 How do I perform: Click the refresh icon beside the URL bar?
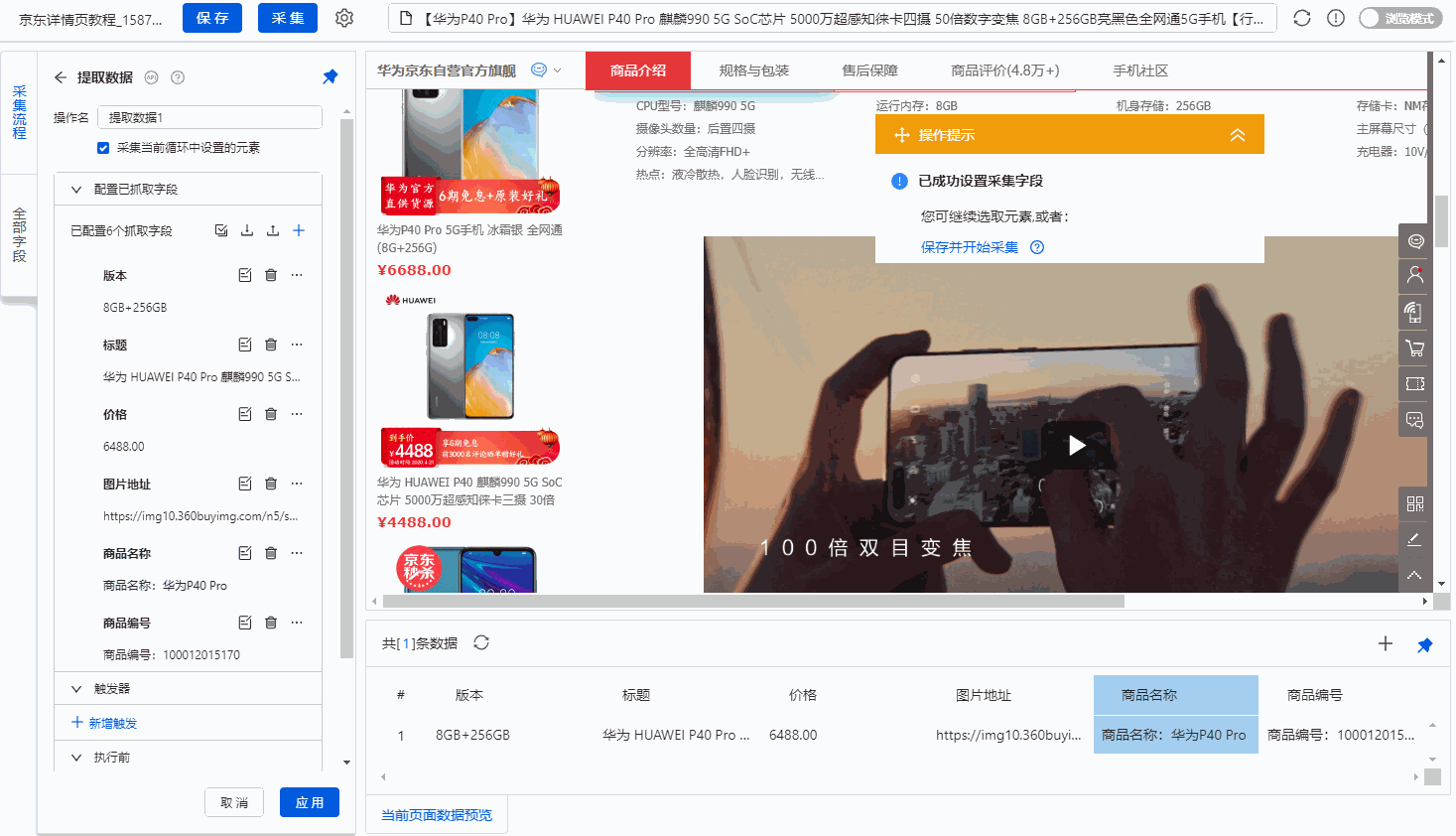1302,18
